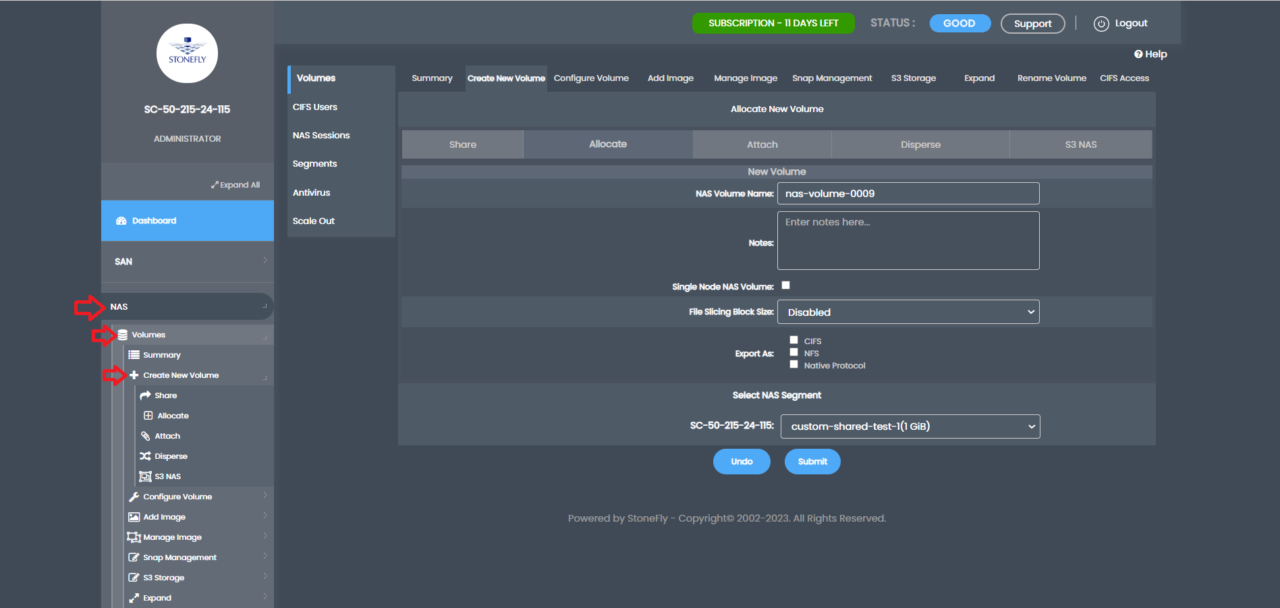Click the Configure Volume wrench icon

tap(134, 497)
